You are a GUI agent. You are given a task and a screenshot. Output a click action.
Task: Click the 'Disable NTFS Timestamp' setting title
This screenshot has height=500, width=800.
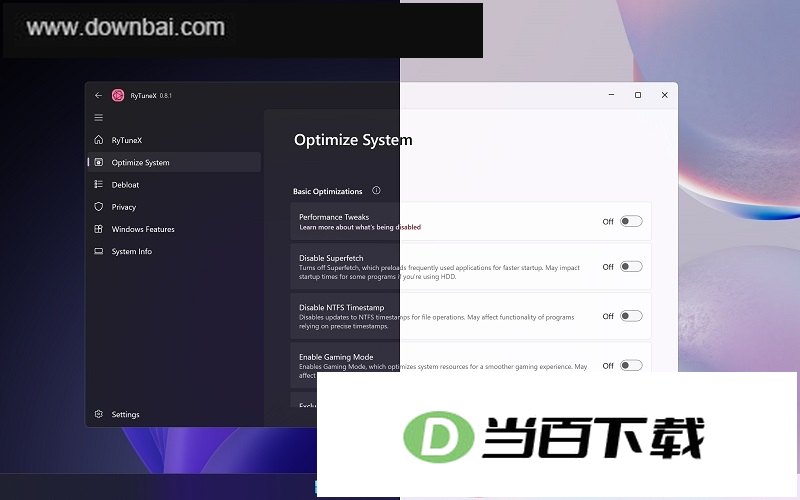point(341,308)
